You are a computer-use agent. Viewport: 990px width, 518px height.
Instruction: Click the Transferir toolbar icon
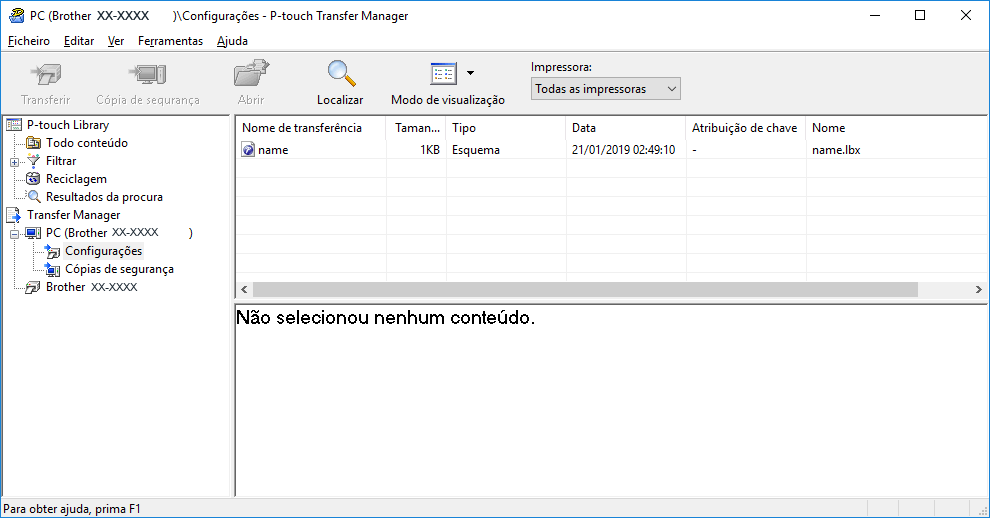[x=46, y=75]
